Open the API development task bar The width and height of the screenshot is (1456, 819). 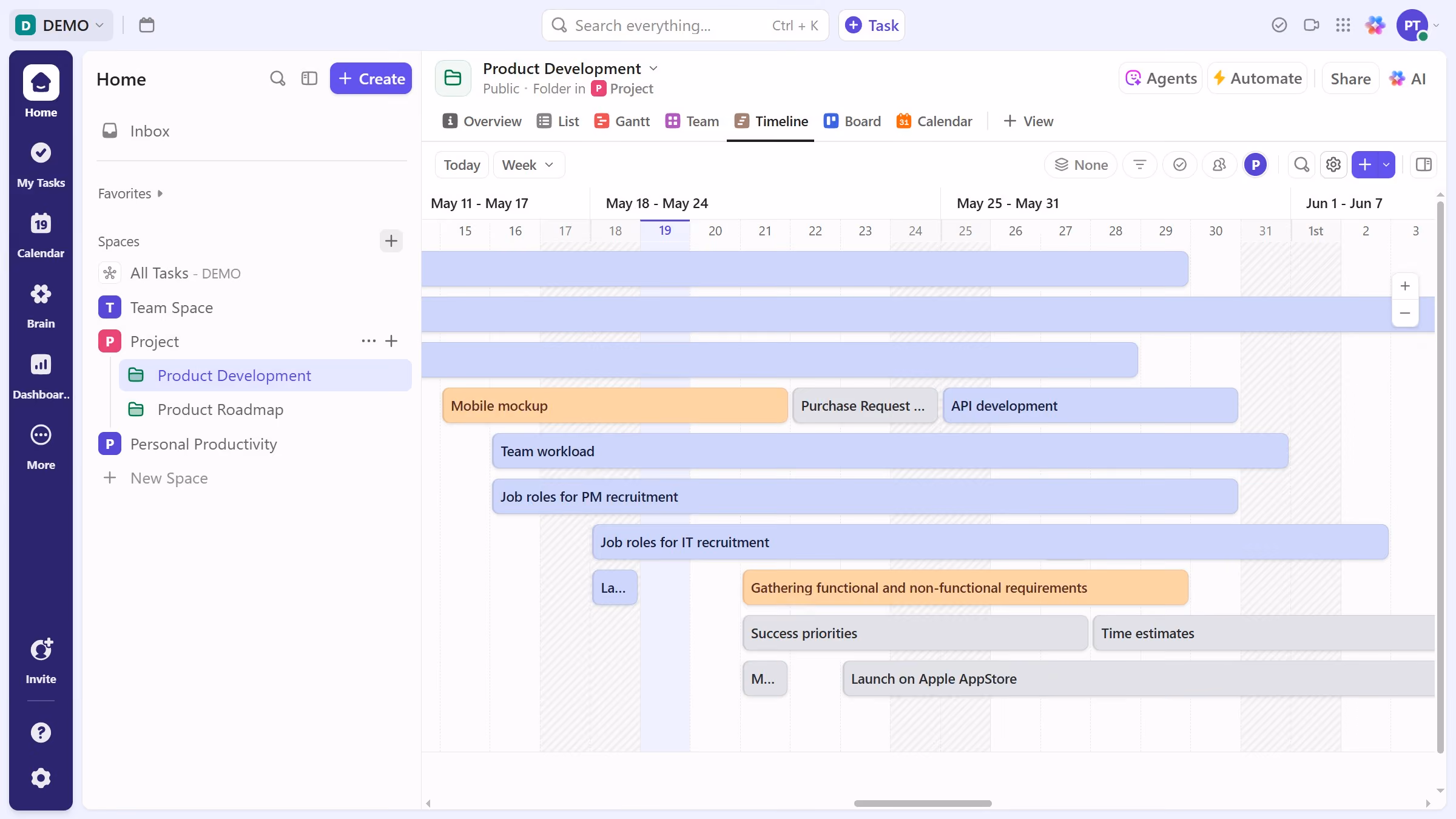click(x=1090, y=405)
